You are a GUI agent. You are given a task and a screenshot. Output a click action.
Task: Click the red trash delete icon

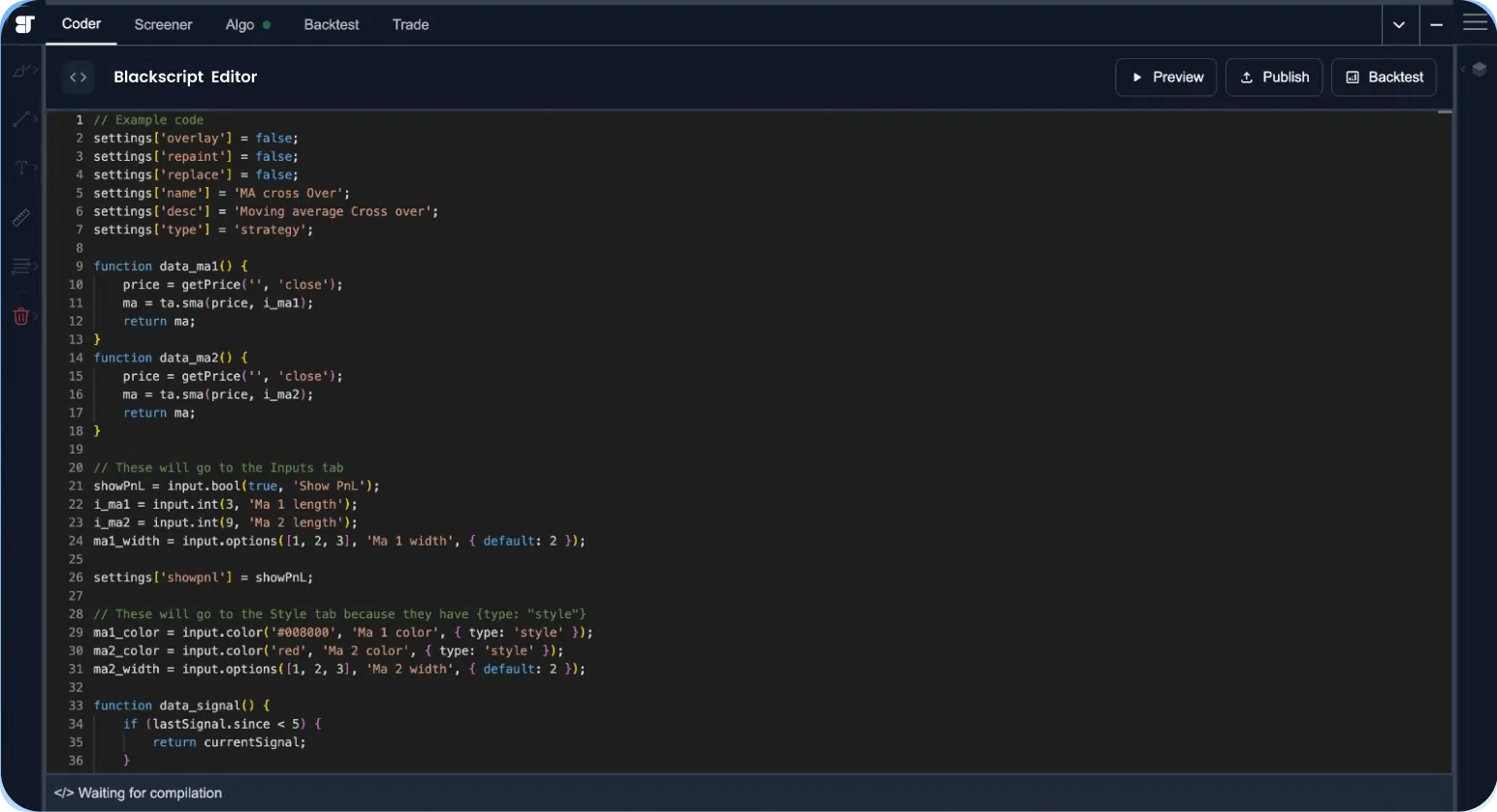coord(21,316)
